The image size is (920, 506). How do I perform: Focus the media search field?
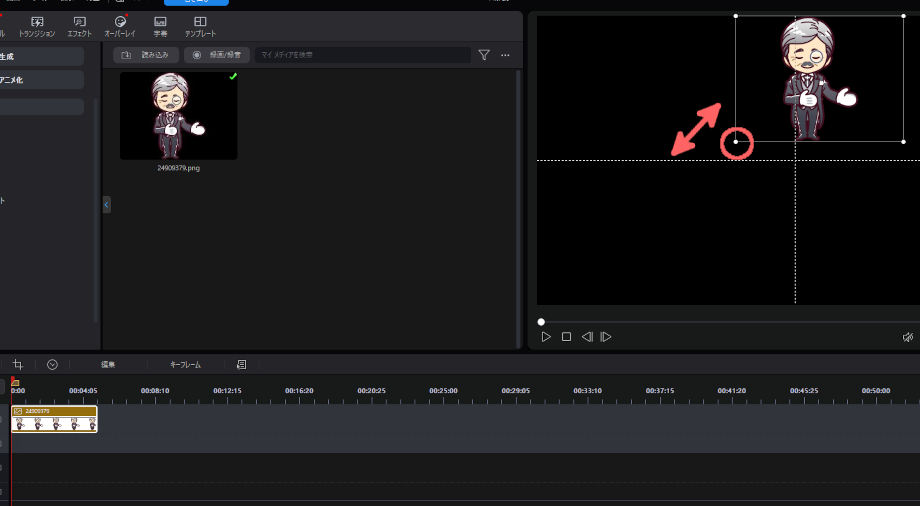click(360, 55)
